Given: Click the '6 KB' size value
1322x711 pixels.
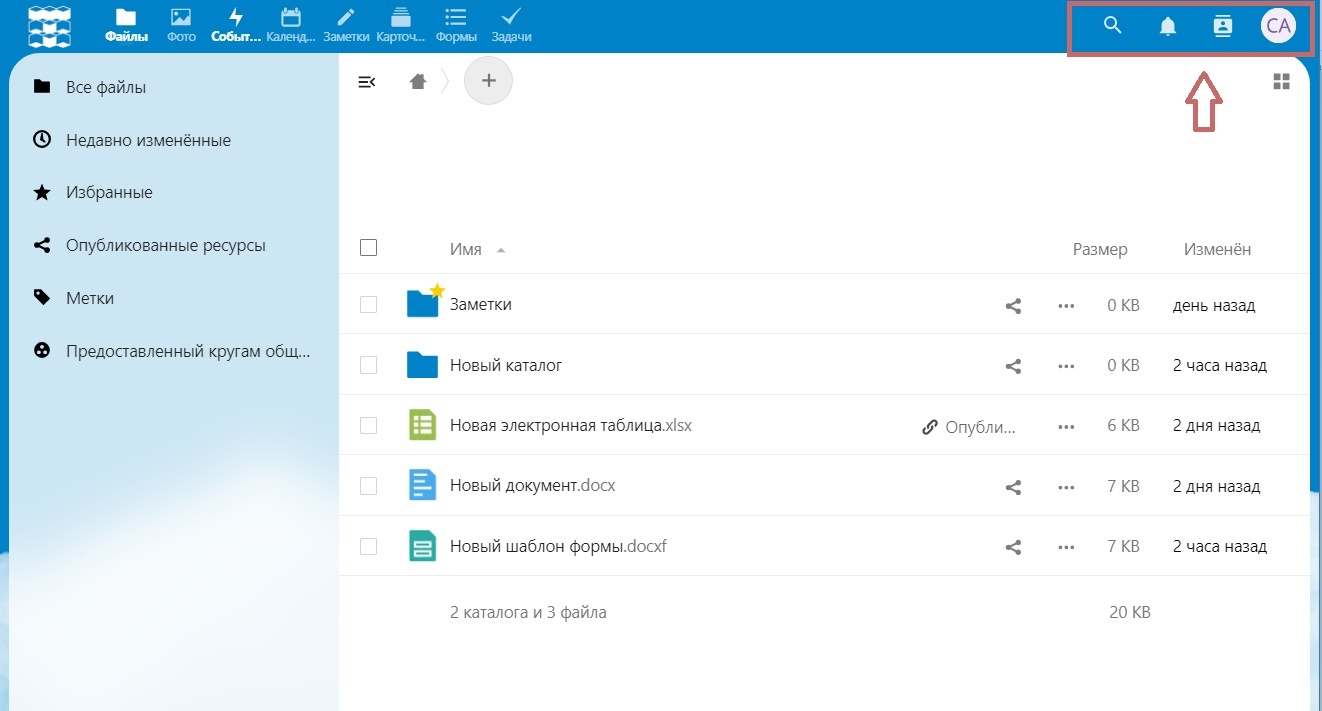Looking at the screenshot, I should click(x=1123, y=426).
